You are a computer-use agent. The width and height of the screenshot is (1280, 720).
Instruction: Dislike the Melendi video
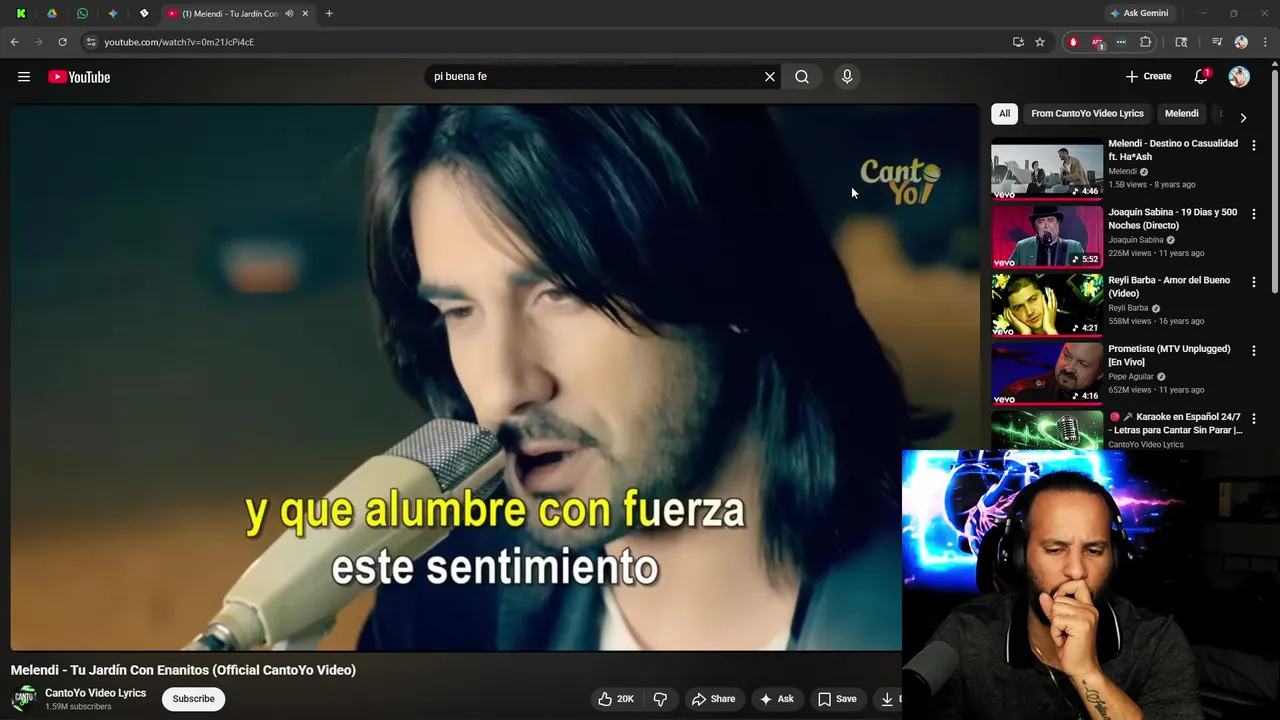(660, 699)
